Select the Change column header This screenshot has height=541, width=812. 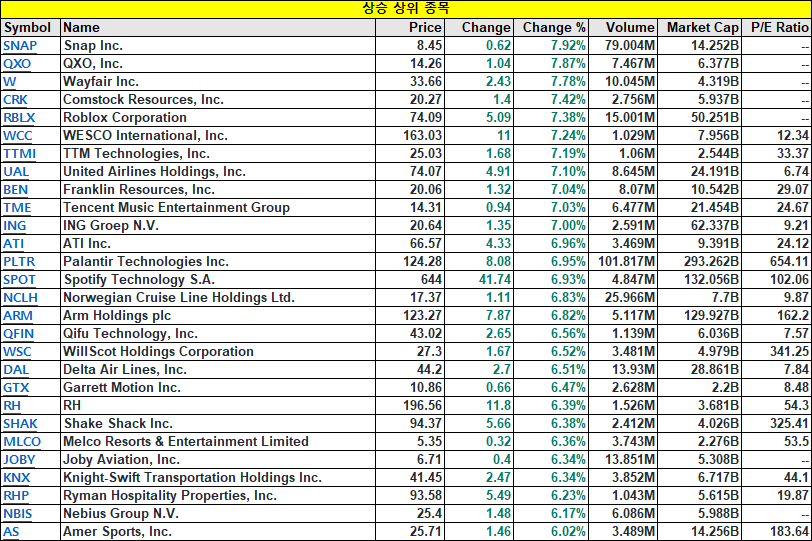pyautogui.click(x=479, y=27)
